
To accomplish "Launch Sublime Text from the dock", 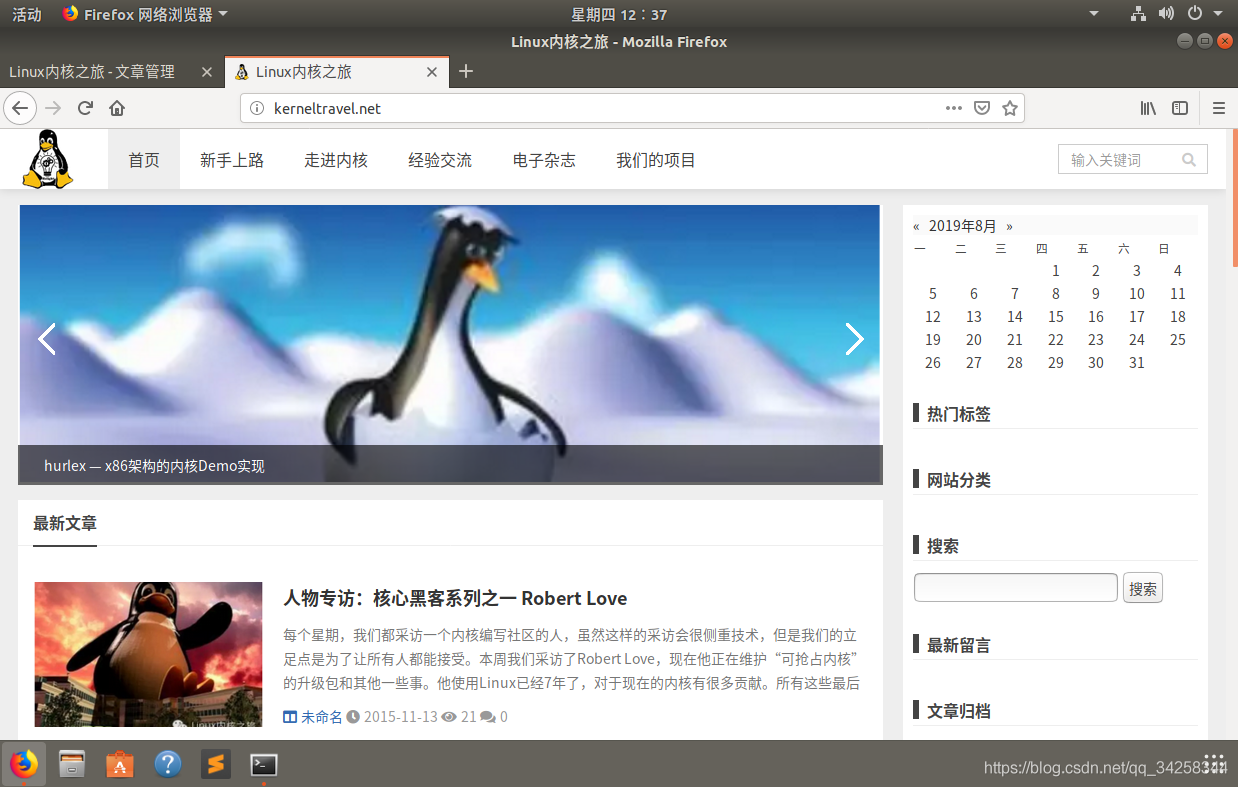I will point(216,764).
